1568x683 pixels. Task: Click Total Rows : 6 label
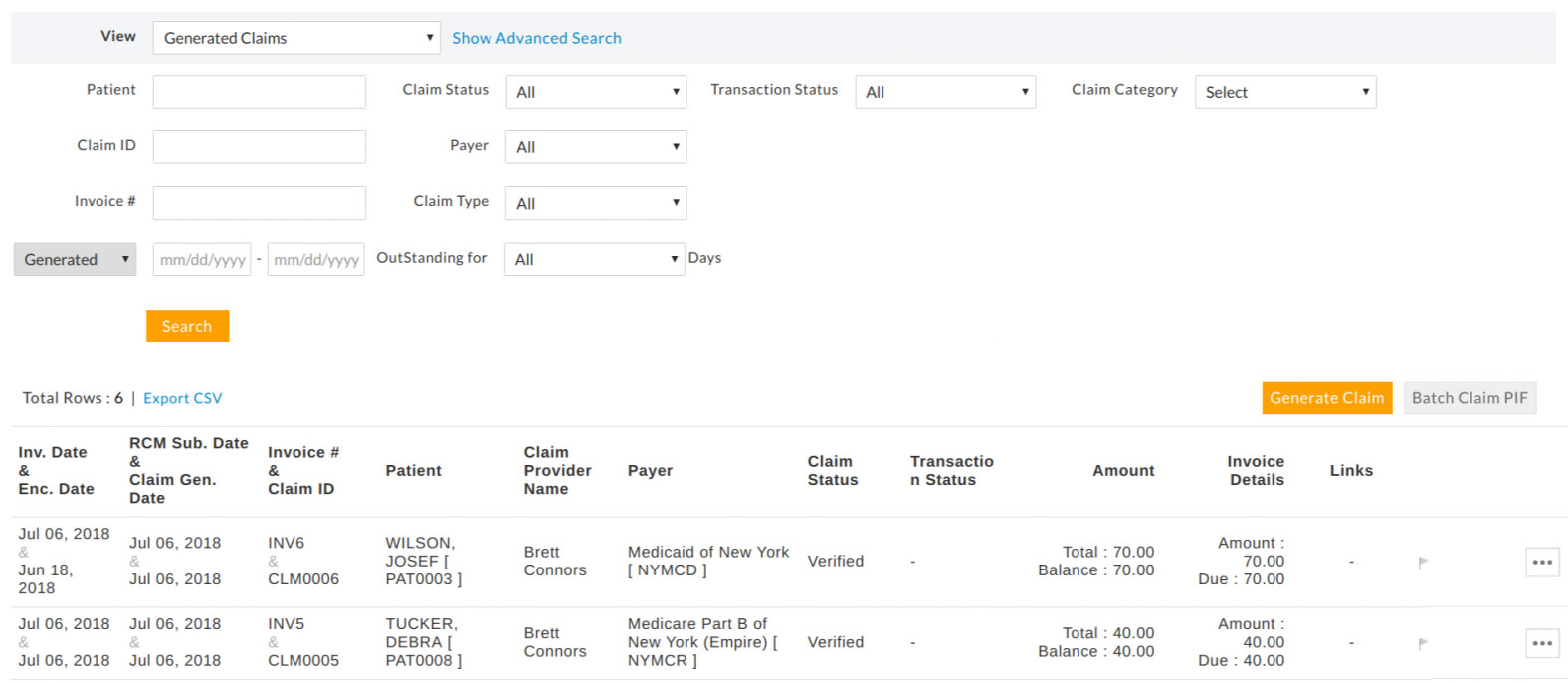pyautogui.click(x=73, y=398)
